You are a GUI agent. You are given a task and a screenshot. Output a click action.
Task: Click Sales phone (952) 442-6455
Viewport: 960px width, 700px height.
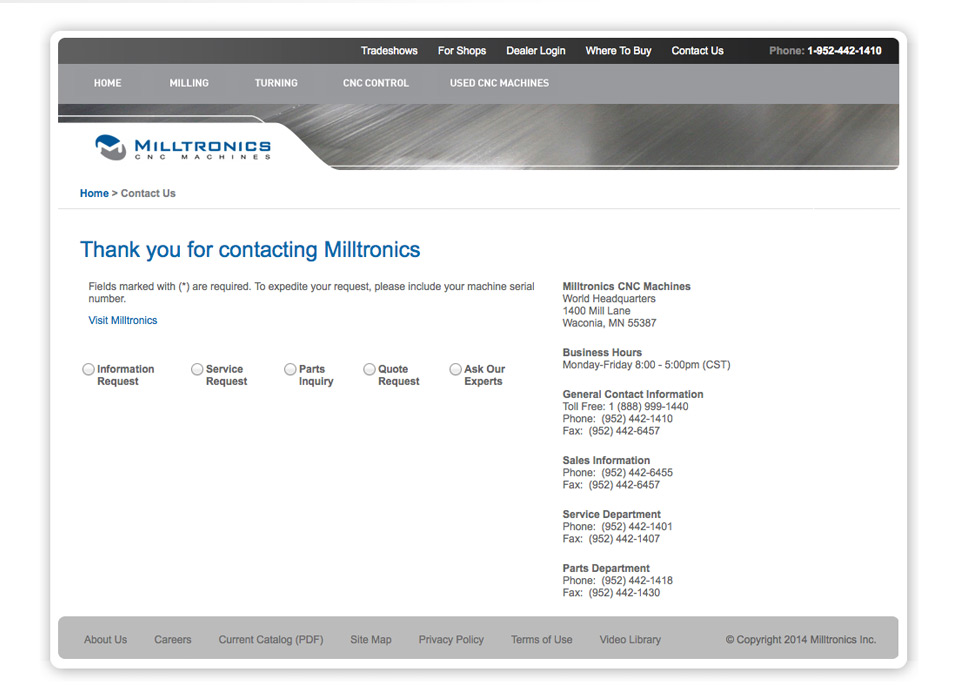(637, 473)
